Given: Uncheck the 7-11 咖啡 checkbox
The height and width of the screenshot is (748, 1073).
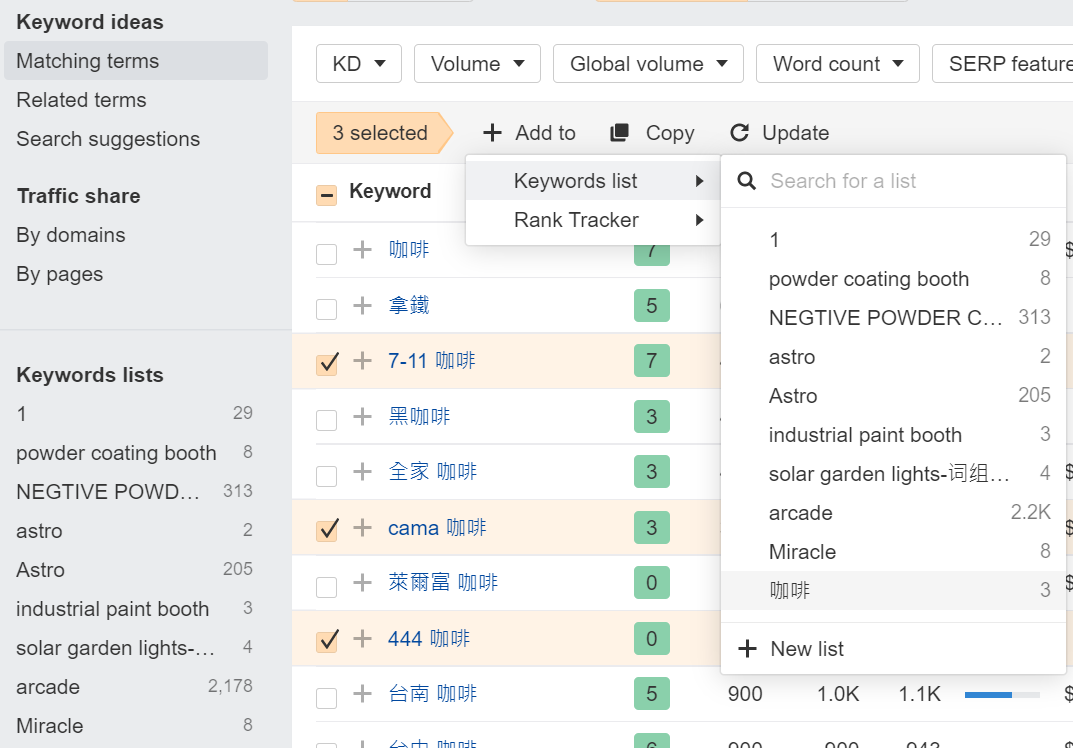Looking at the screenshot, I should tap(327, 362).
